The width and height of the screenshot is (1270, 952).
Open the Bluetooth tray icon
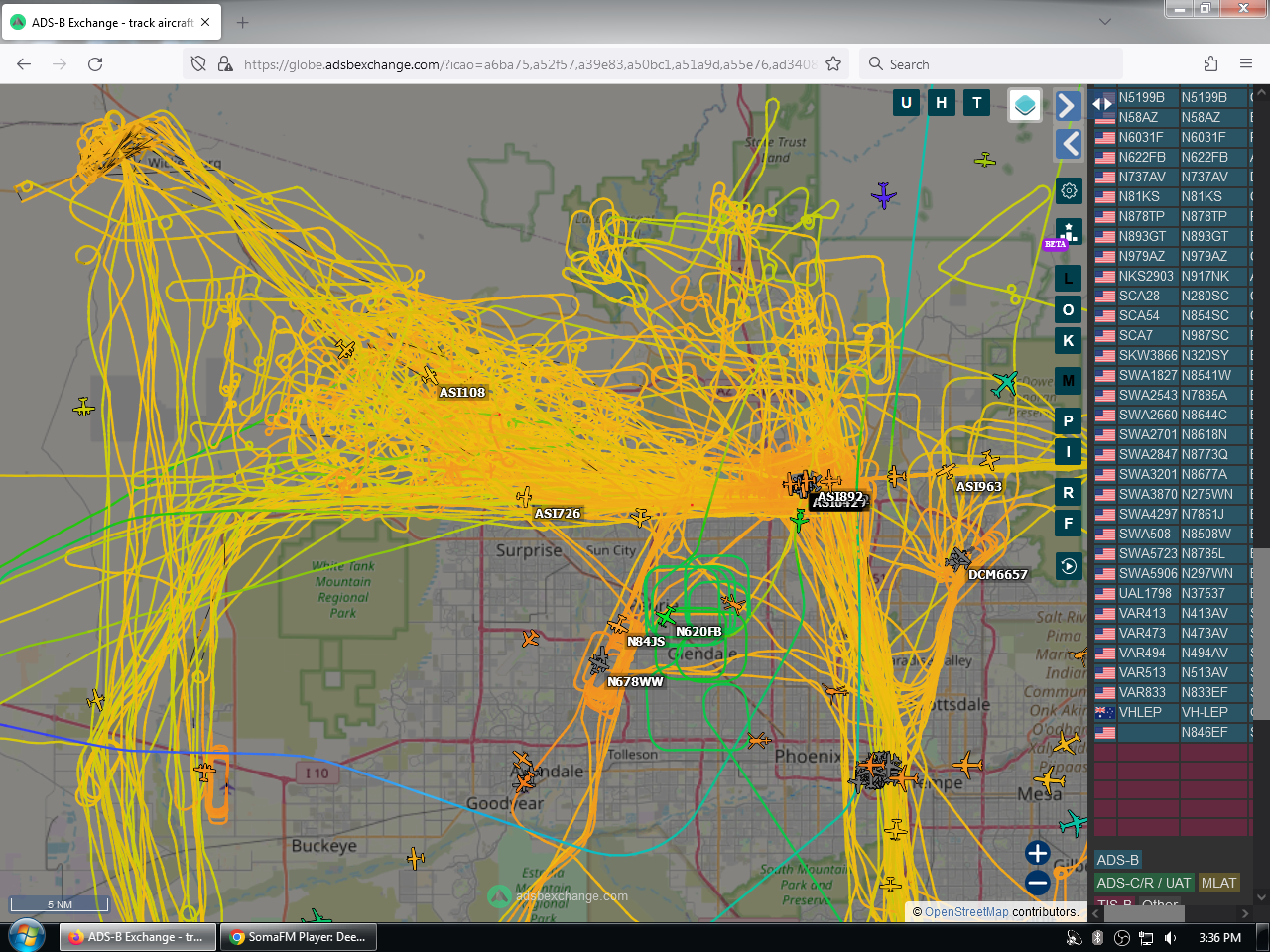coord(1097,937)
